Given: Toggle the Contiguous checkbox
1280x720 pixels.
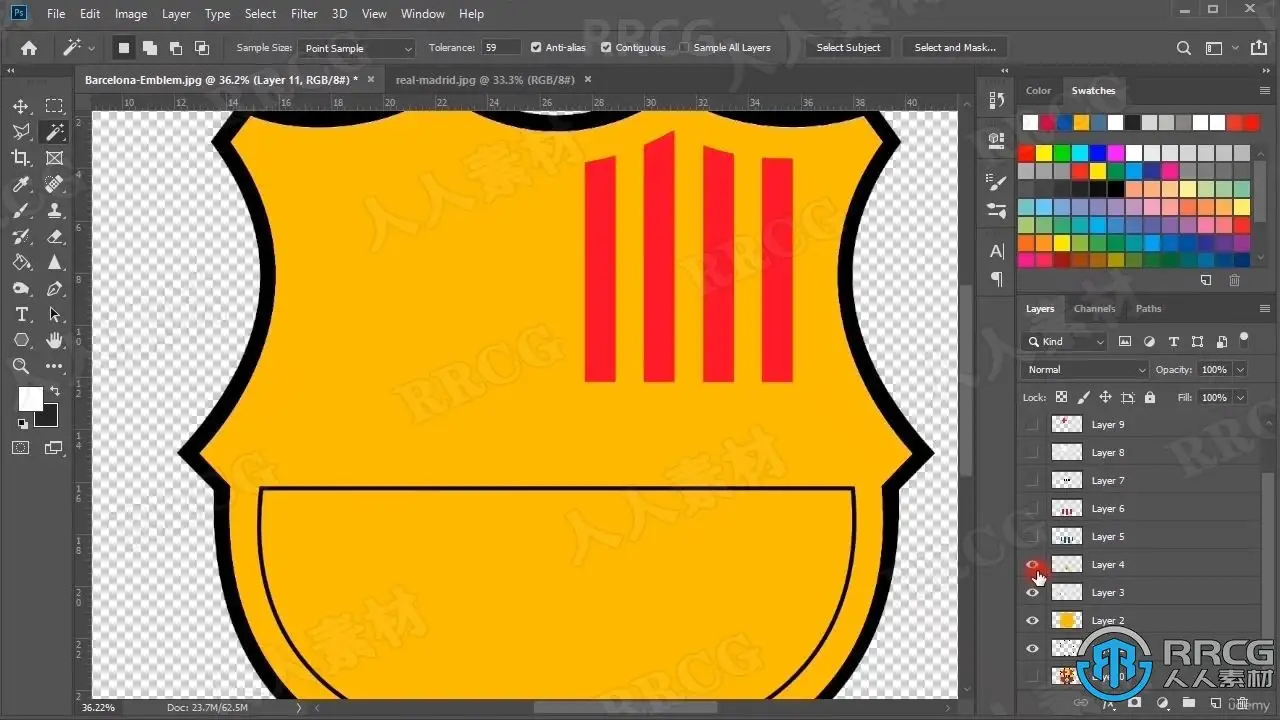Looking at the screenshot, I should 606,47.
